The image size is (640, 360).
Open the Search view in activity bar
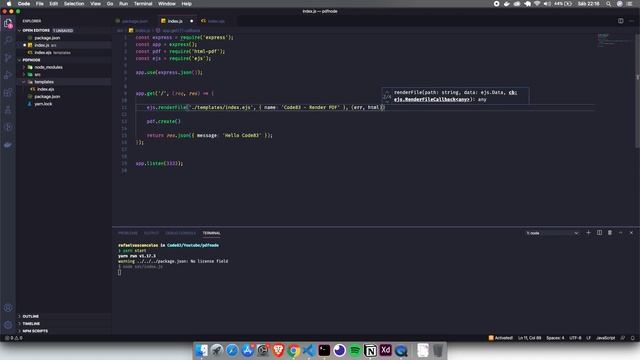8,40
